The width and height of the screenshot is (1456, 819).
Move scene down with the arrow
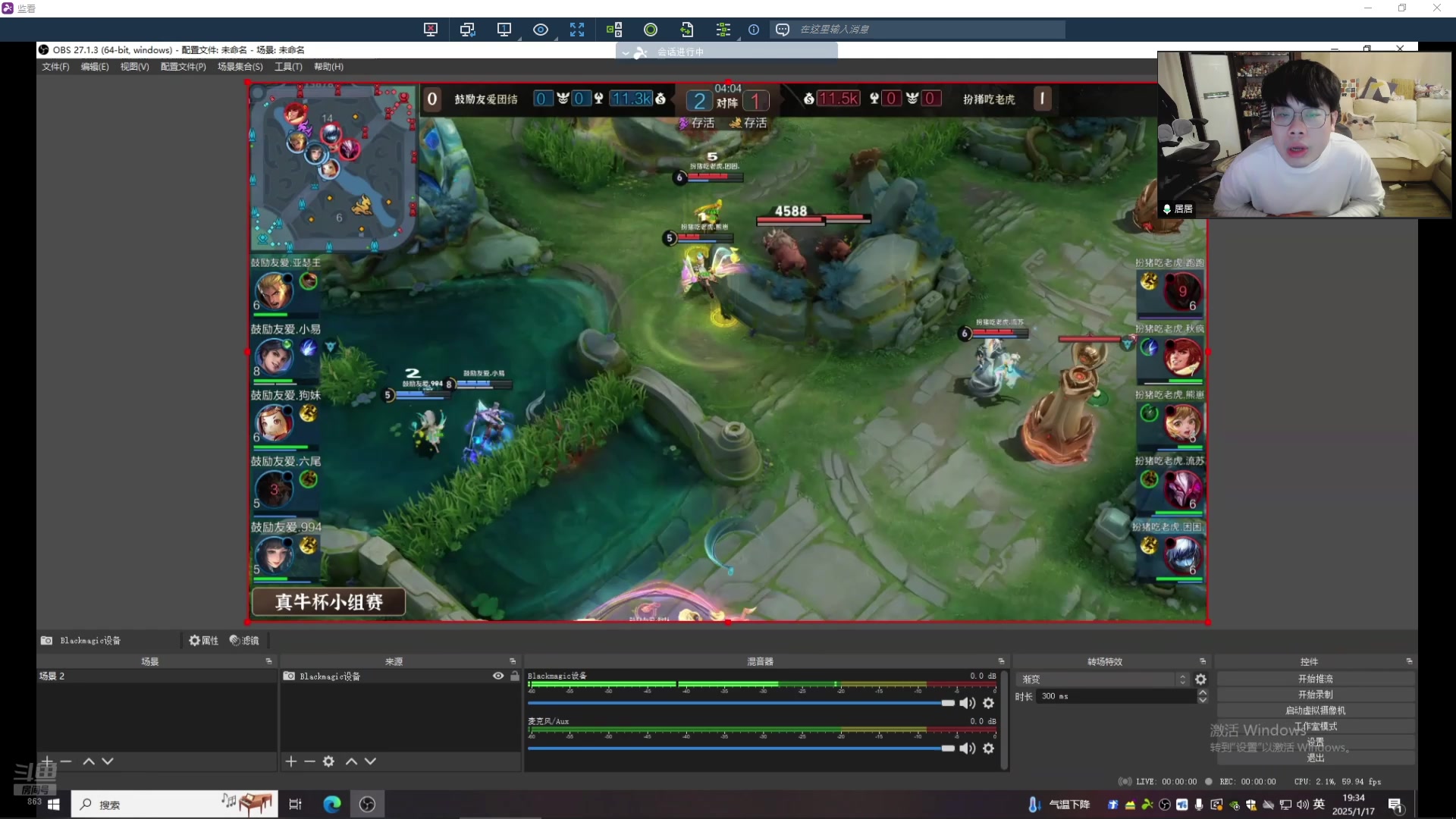point(108,761)
